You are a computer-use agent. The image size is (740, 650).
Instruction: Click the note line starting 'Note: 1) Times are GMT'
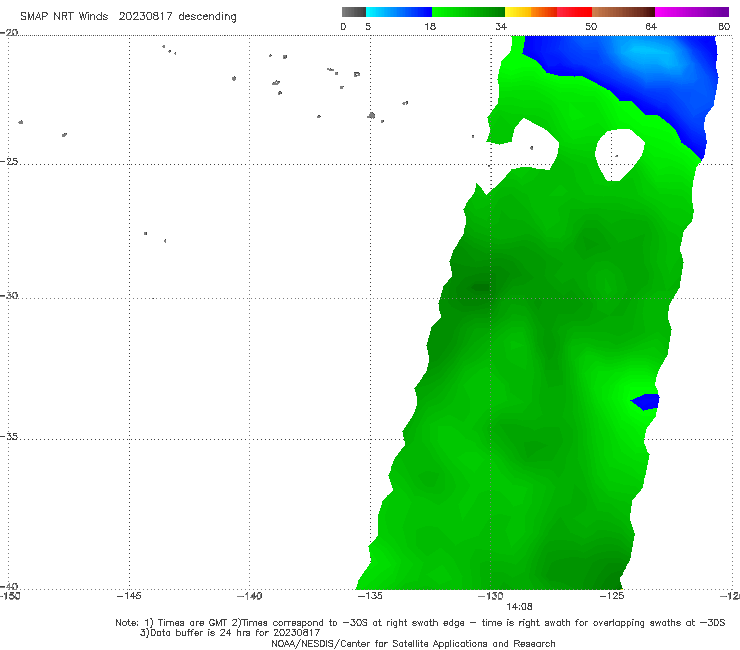click(x=420, y=623)
